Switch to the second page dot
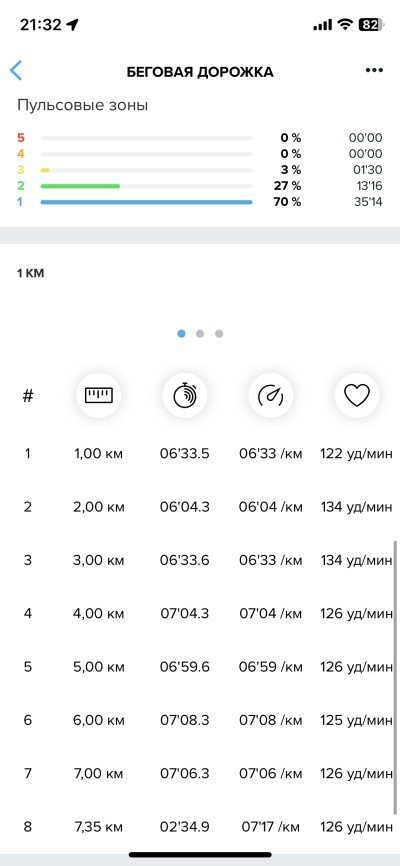400x866 pixels. pyautogui.click(x=200, y=334)
